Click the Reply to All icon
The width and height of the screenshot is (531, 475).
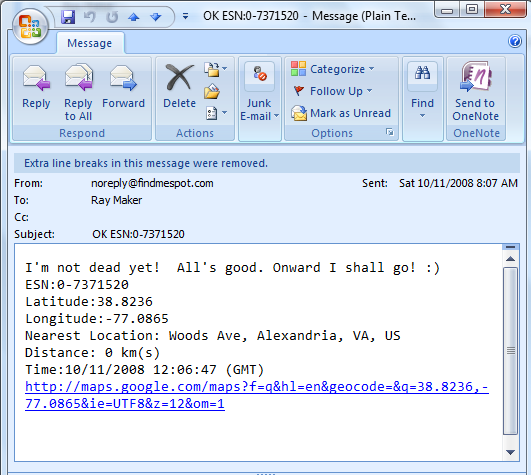point(78,78)
